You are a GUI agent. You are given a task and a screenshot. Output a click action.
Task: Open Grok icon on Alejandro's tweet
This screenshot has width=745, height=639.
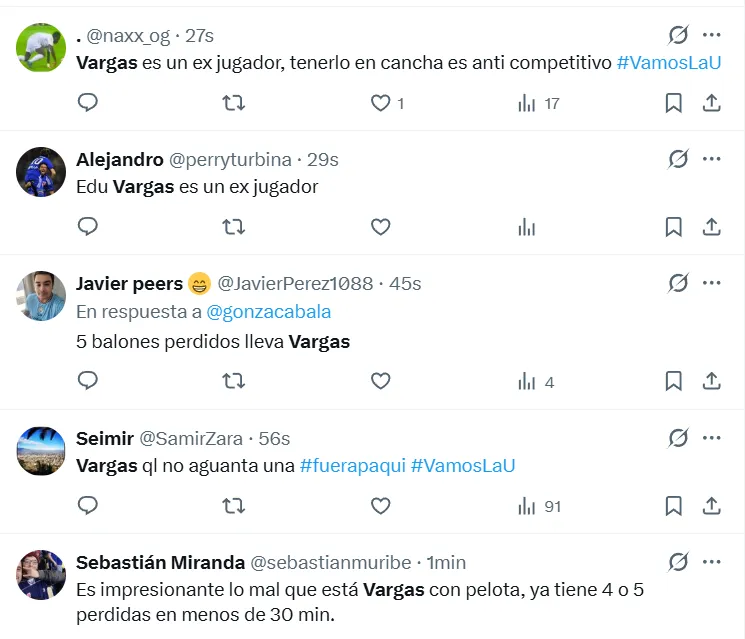[678, 159]
